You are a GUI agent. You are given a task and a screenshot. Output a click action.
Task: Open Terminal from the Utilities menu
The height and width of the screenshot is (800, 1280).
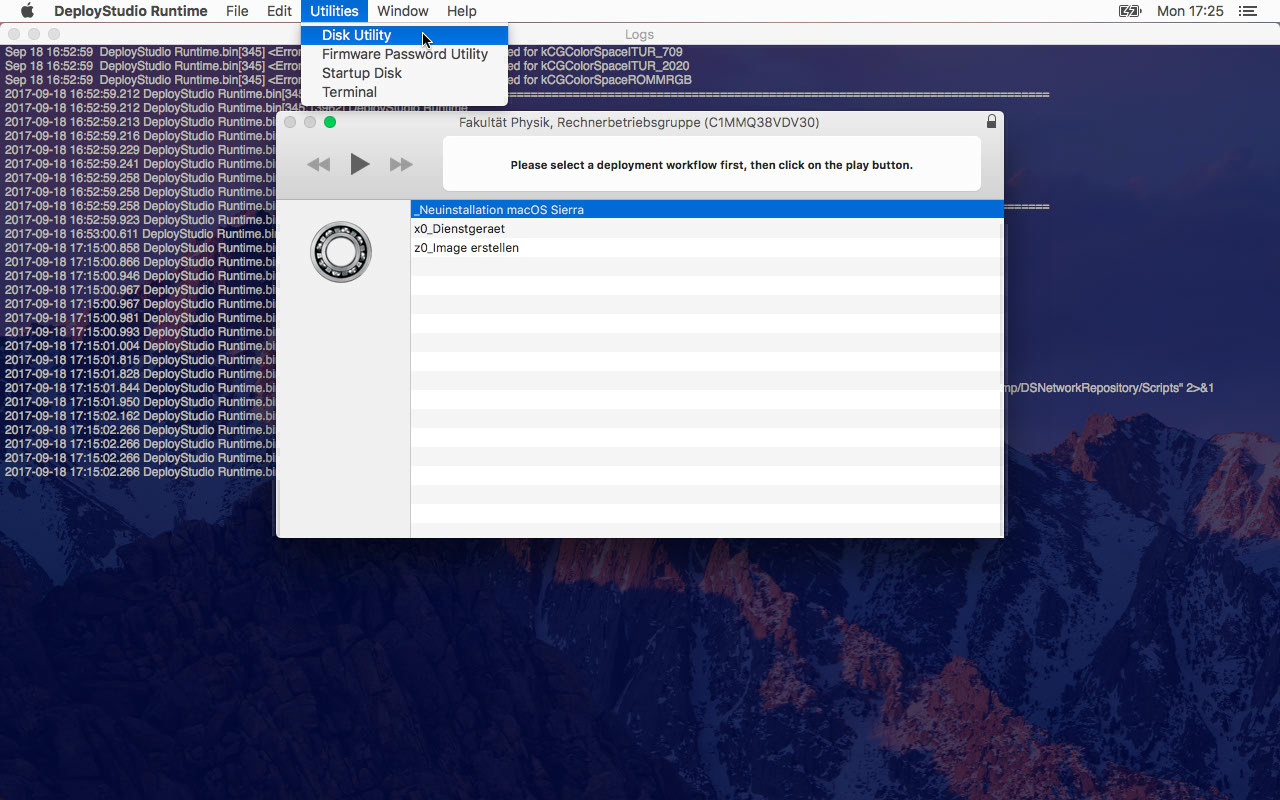(404, 92)
